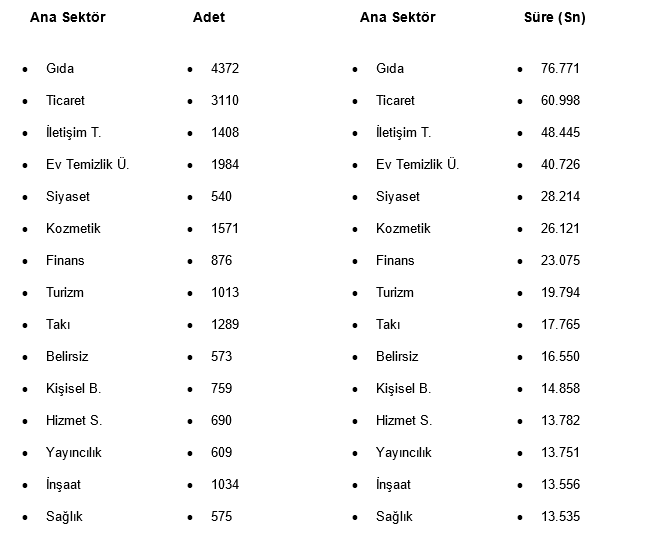Select the İnşaat count 1034
Viewport: 658px width, 540px height.
(225, 485)
